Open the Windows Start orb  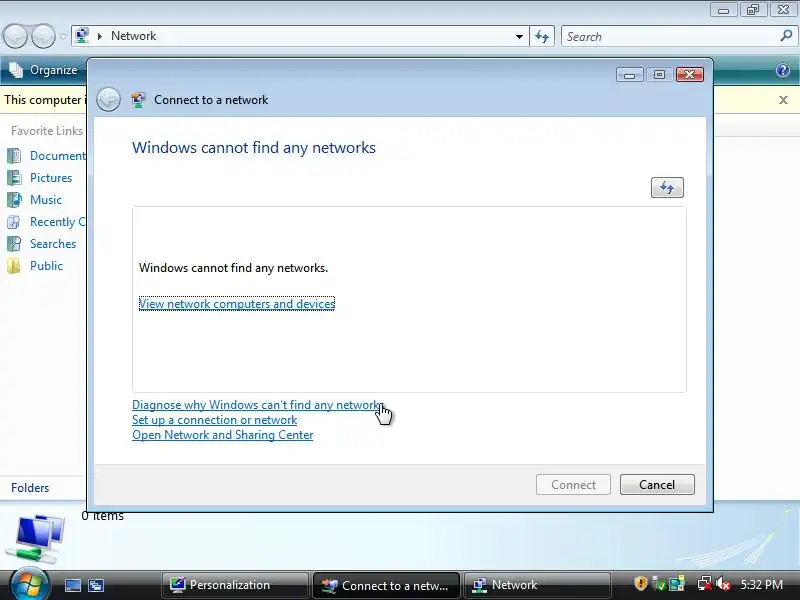click(x=29, y=584)
